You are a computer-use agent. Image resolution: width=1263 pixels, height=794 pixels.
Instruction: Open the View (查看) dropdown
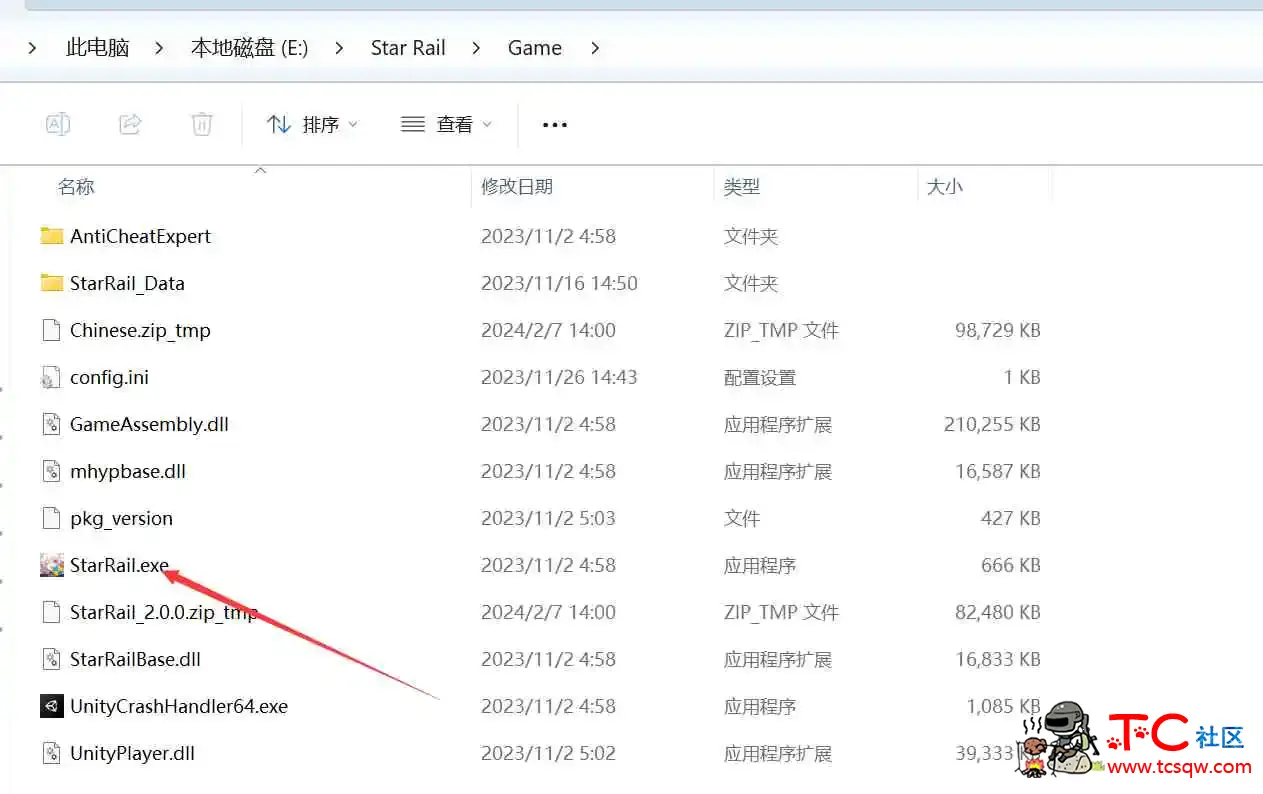point(446,124)
